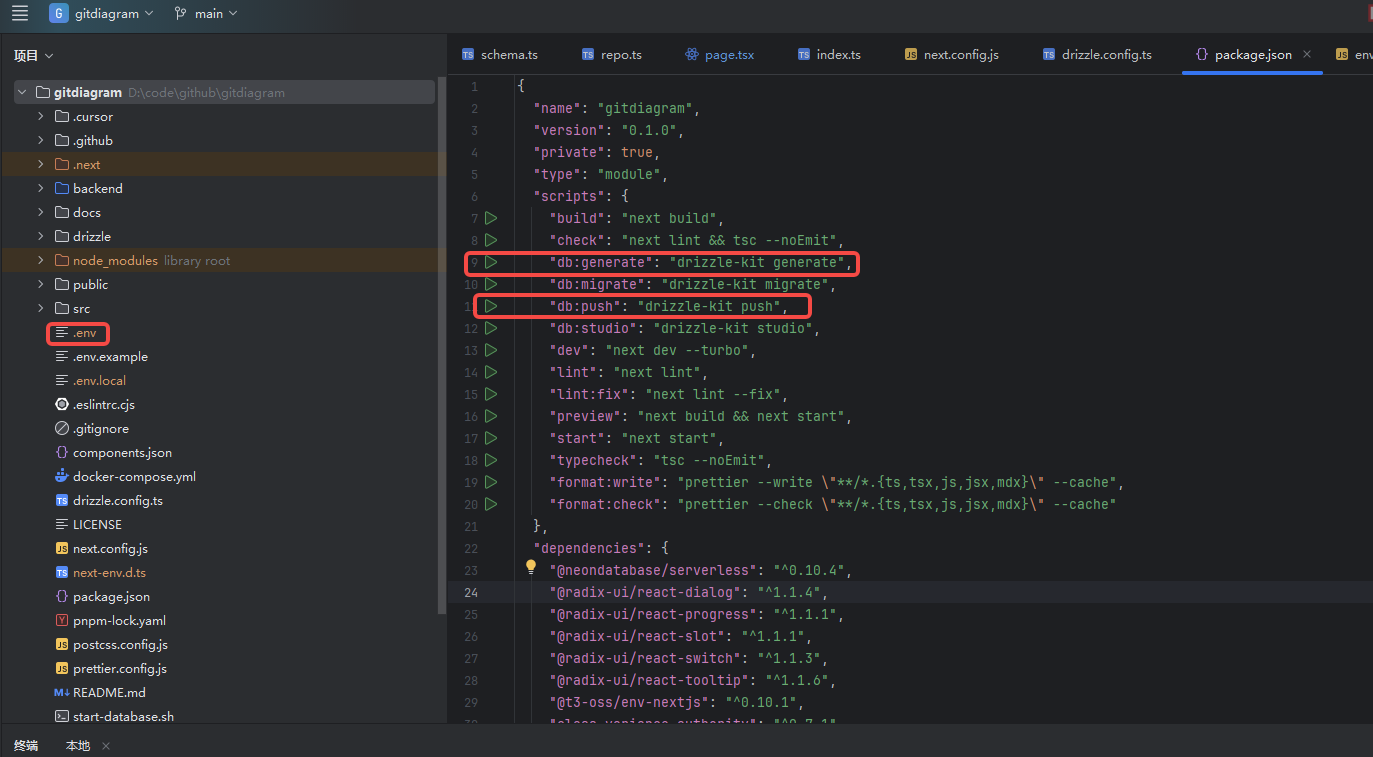This screenshot has width=1373, height=757.
Task: Open the .eslintrc.cjs file
Action: pos(94,404)
